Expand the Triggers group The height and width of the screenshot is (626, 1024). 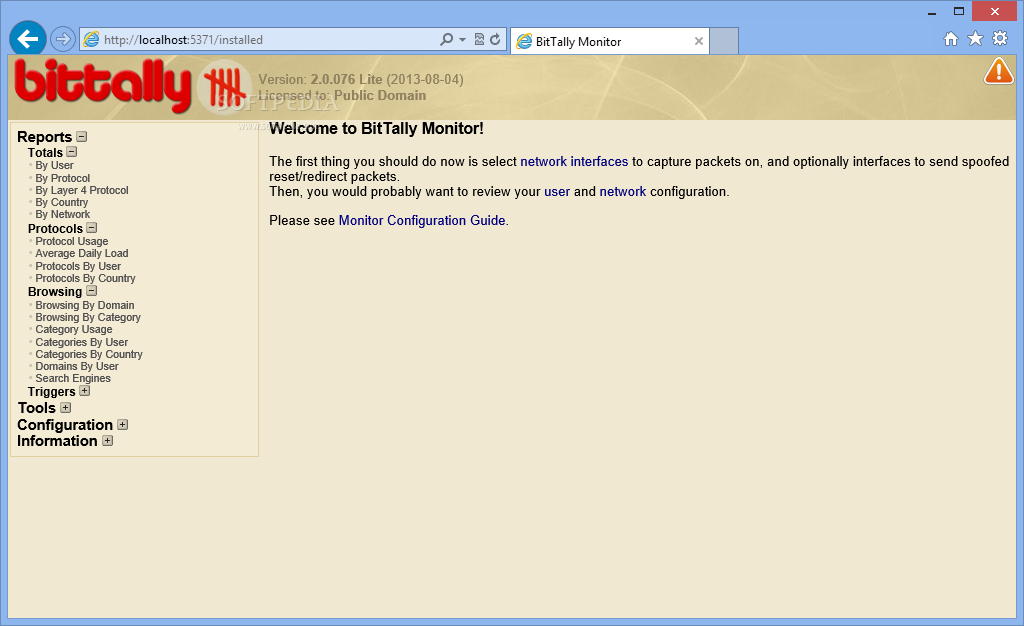84,390
